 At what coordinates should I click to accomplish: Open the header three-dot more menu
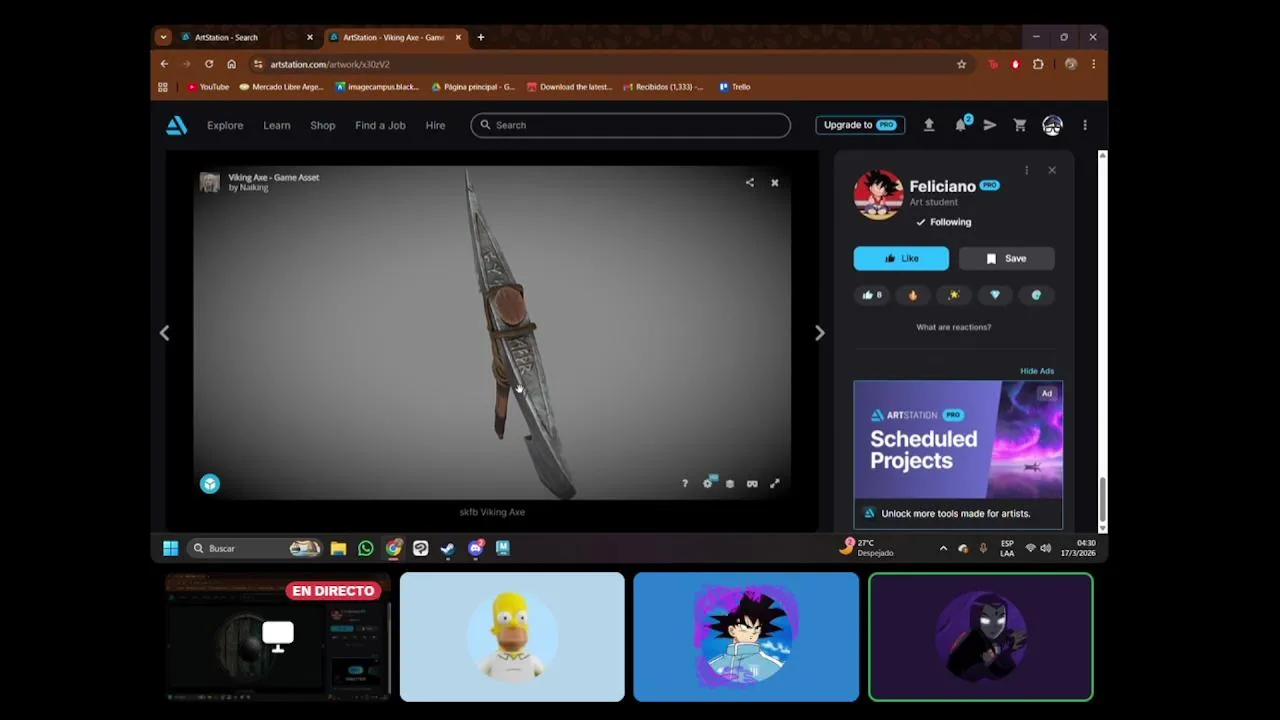1085,125
